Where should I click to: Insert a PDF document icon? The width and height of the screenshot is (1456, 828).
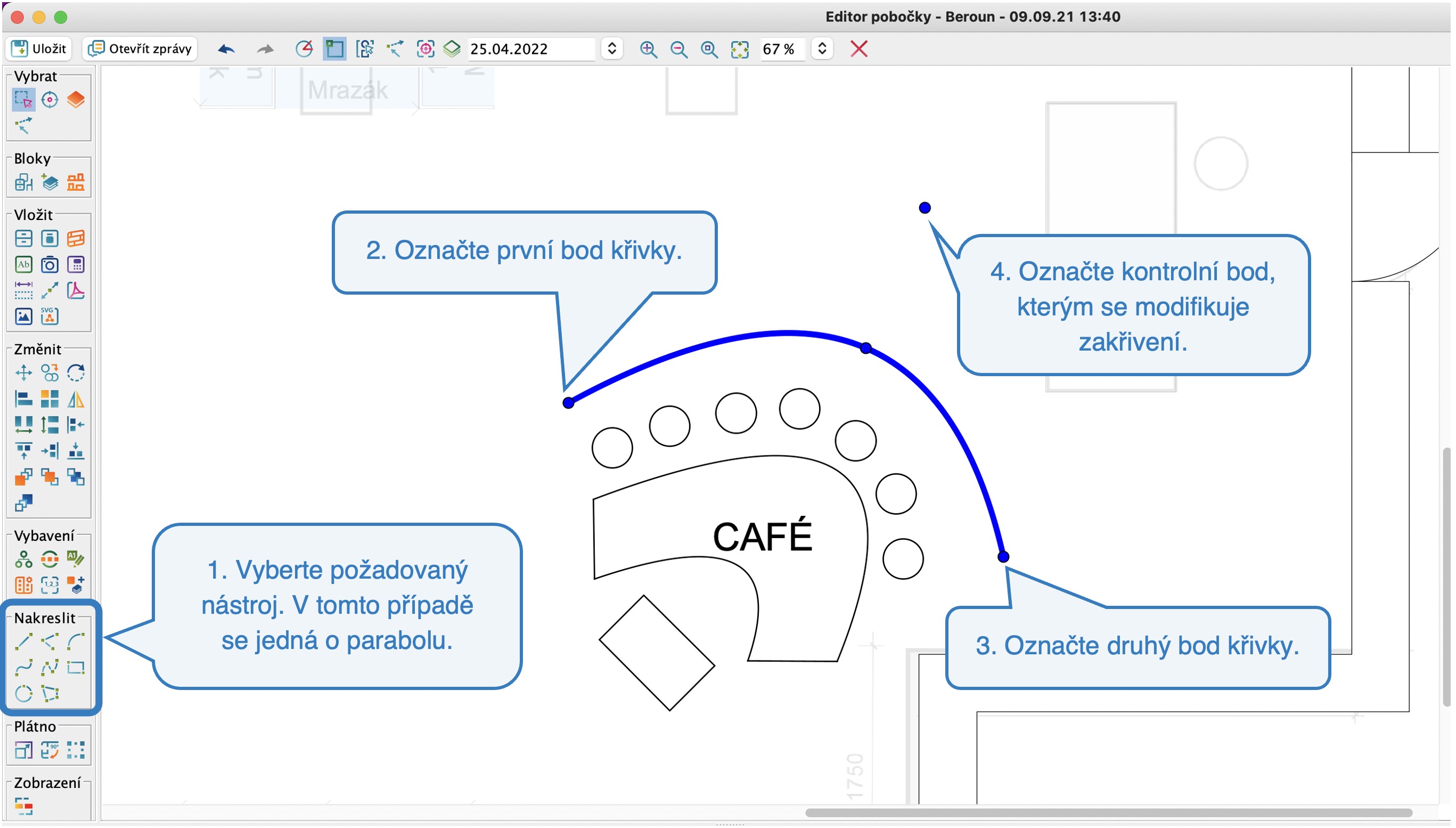click(x=76, y=290)
